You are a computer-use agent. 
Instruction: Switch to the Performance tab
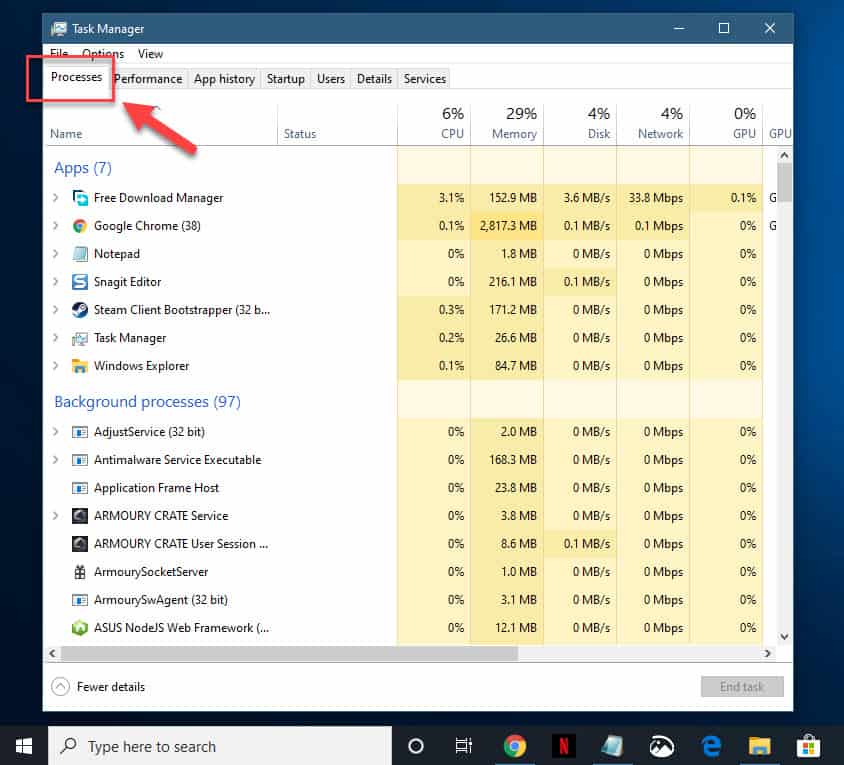(x=148, y=79)
